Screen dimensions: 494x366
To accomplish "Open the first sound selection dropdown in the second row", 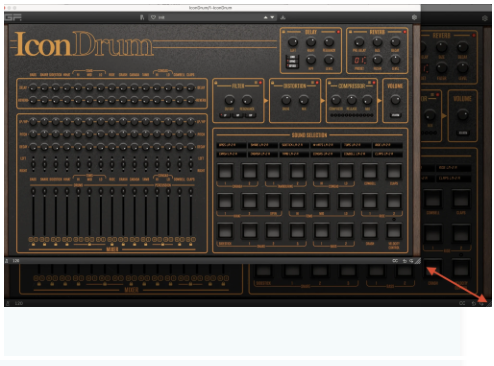I will (232, 154).
